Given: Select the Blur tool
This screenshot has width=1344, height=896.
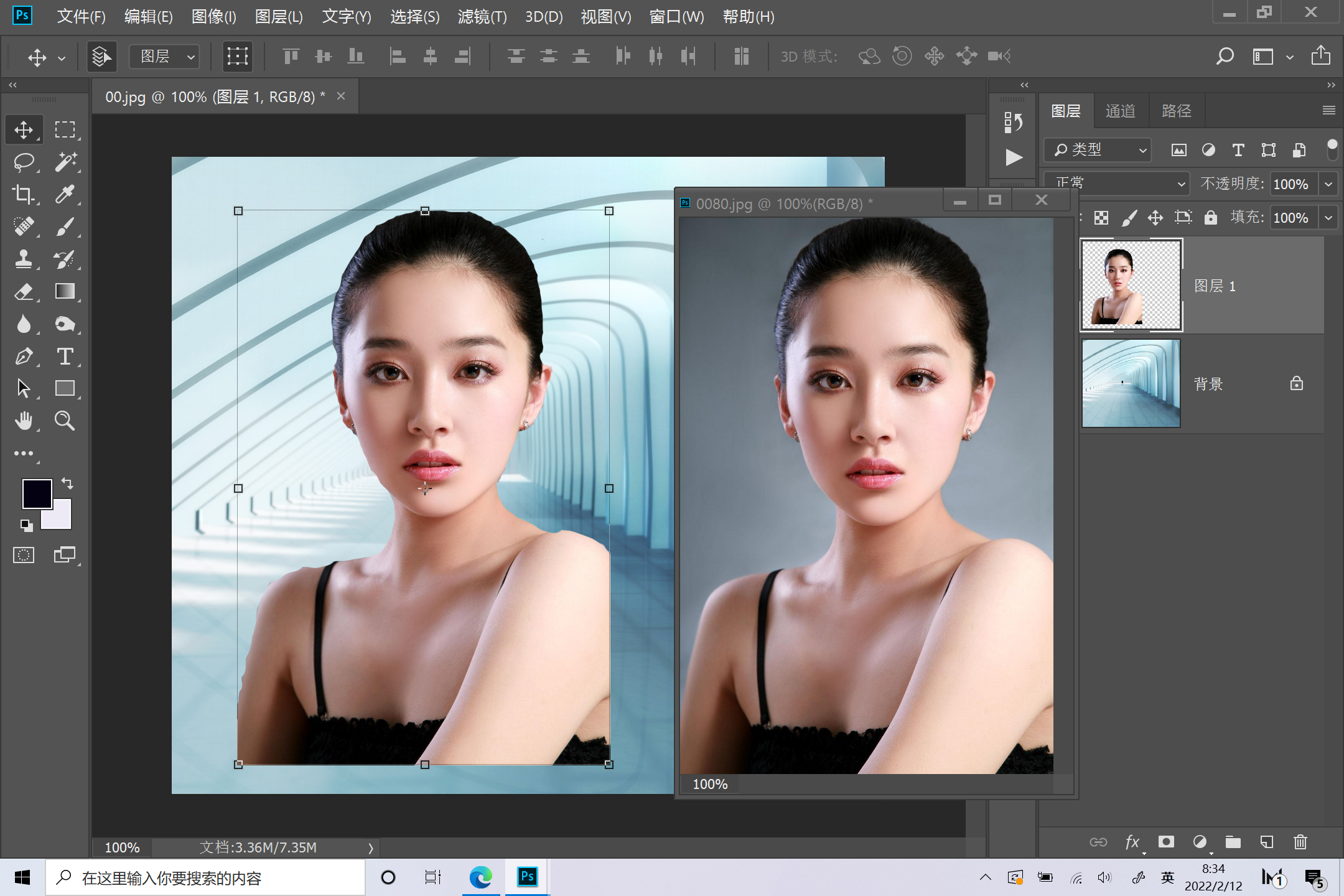Looking at the screenshot, I should [x=24, y=324].
